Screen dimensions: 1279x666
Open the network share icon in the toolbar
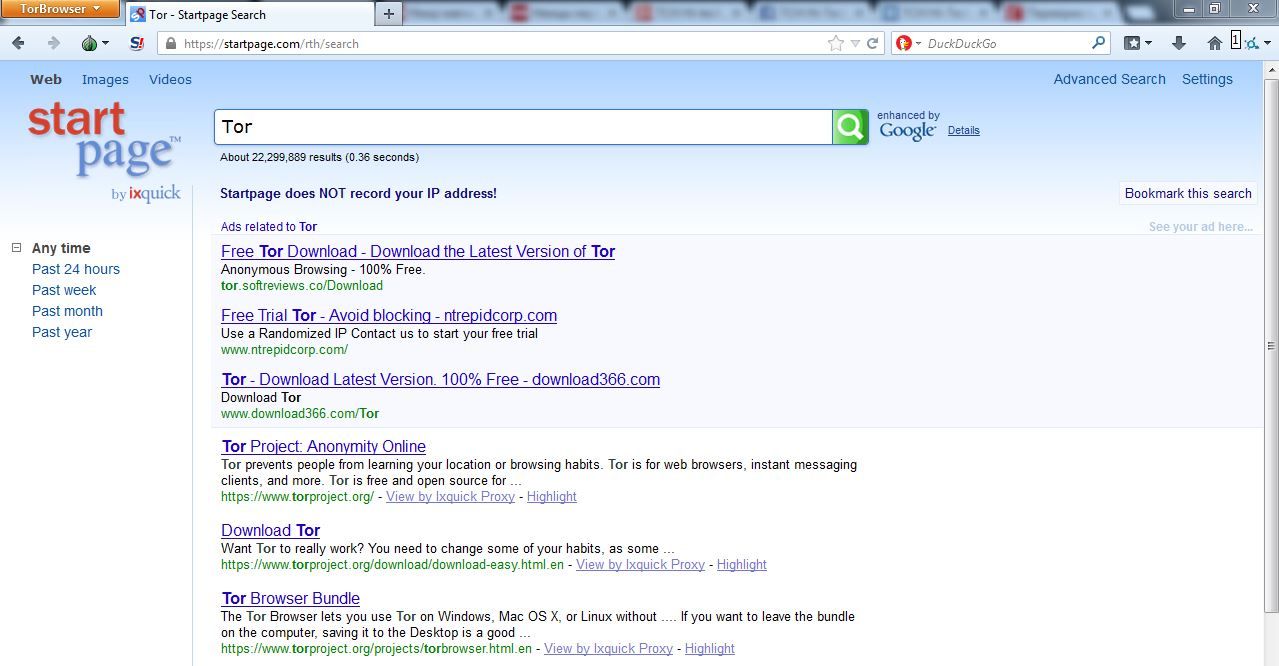point(1251,43)
